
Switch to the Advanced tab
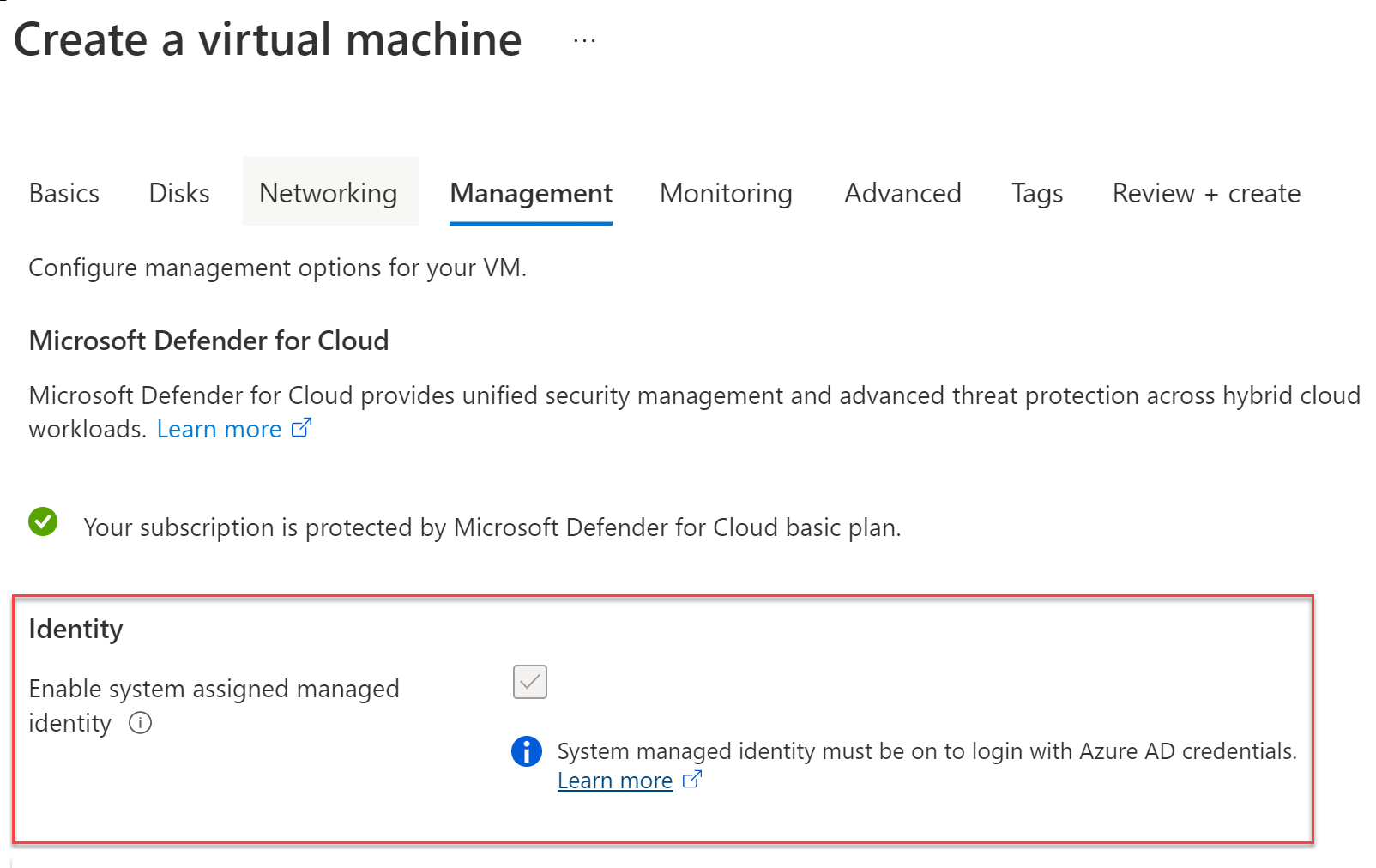point(902,193)
